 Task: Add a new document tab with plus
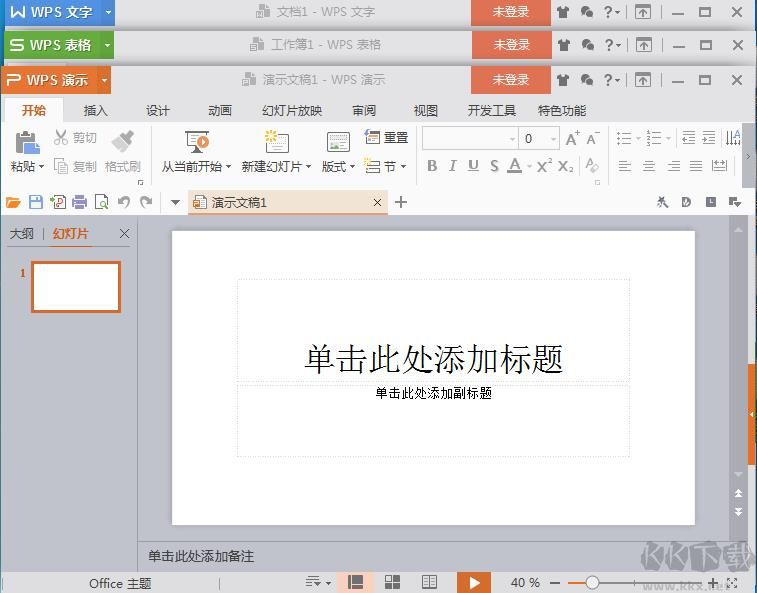(x=401, y=202)
